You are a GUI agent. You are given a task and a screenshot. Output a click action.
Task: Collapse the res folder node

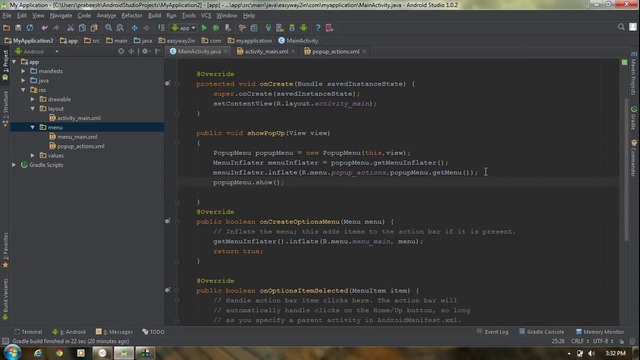[x=23, y=90]
